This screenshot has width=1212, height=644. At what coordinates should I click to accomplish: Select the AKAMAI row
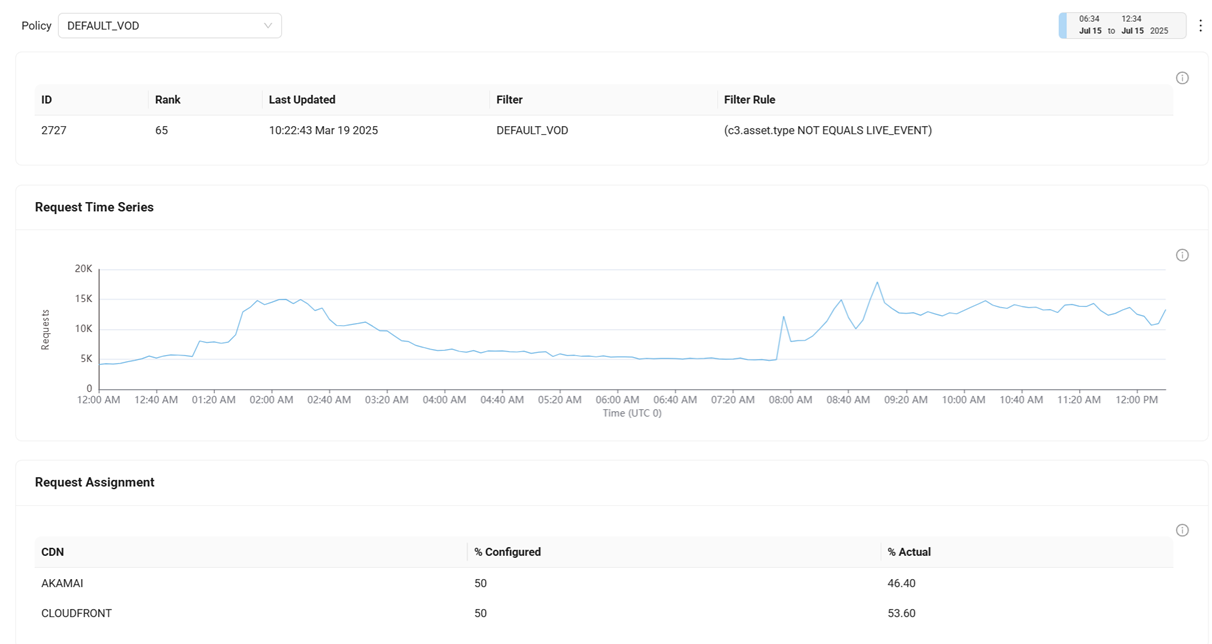(604, 583)
